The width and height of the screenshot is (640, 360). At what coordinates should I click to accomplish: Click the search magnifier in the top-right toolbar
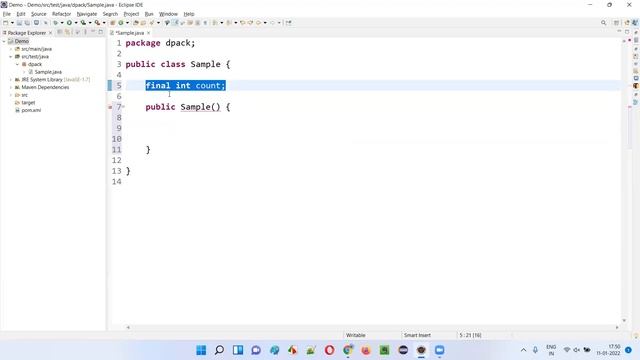click(x=603, y=23)
